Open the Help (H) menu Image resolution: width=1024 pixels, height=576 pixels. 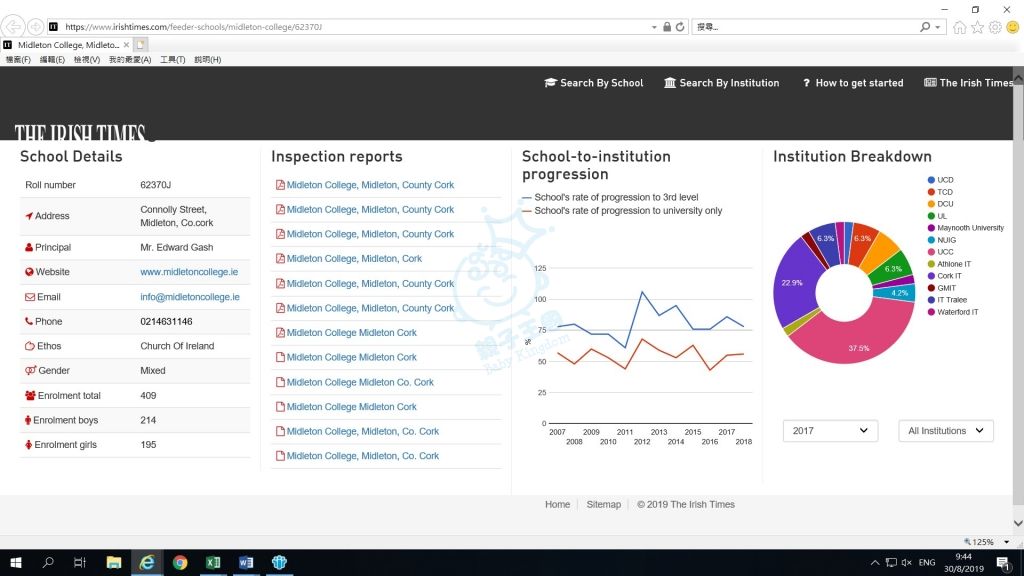click(208, 59)
